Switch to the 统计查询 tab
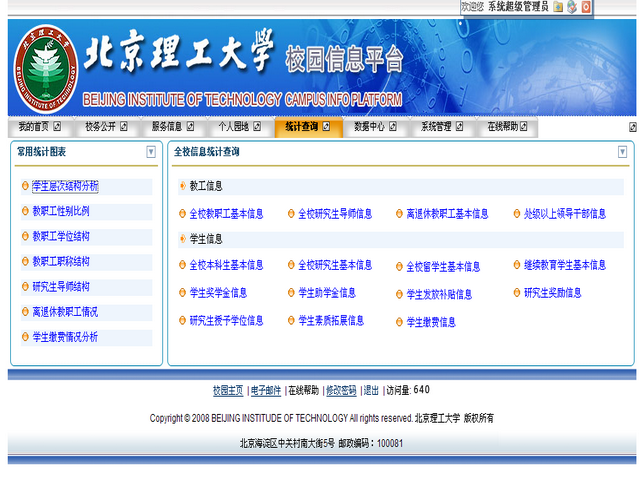Image resolution: width=640 pixels, height=480 pixels. 301,127
